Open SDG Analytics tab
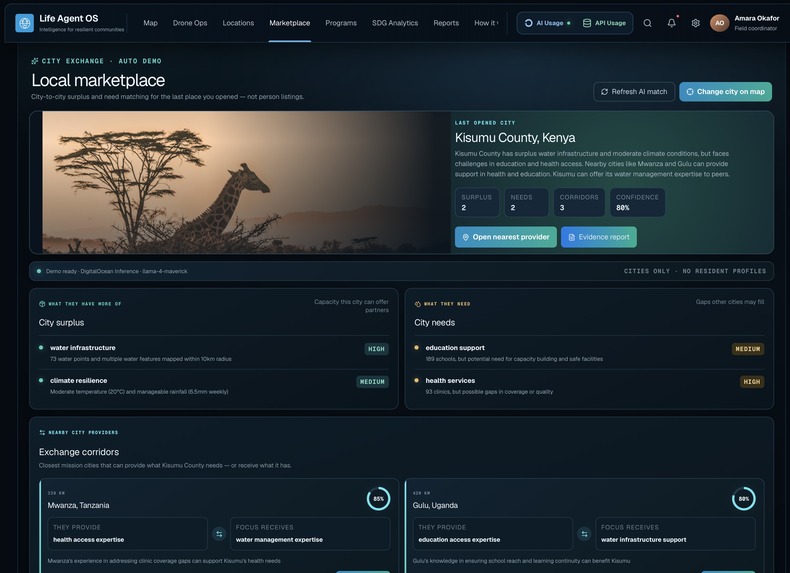 [395, 23]
